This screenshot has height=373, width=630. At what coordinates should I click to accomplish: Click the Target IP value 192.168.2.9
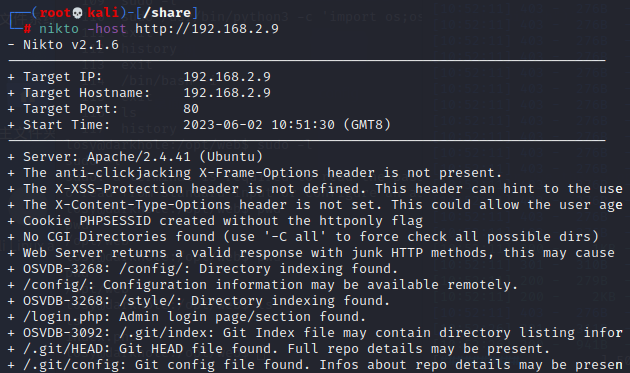(x=227, y=77)
